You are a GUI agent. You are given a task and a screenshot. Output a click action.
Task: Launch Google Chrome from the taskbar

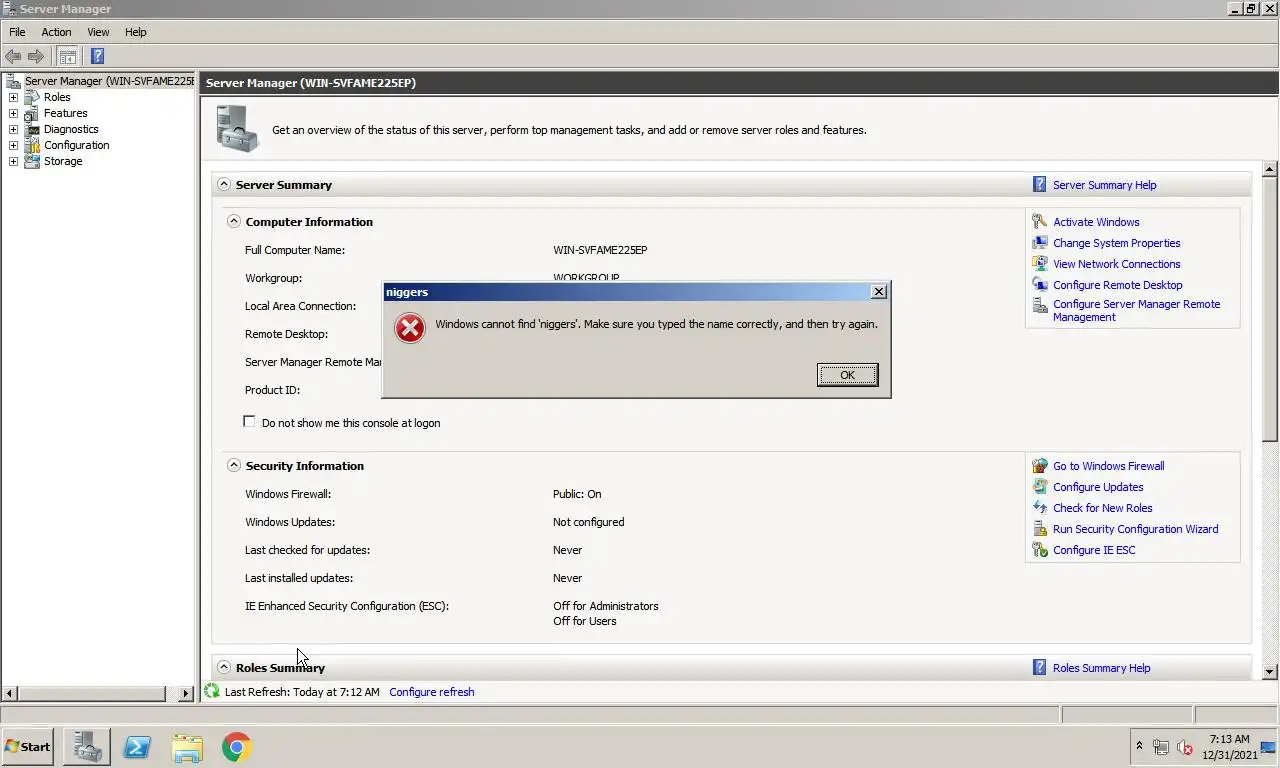point(237,747)
